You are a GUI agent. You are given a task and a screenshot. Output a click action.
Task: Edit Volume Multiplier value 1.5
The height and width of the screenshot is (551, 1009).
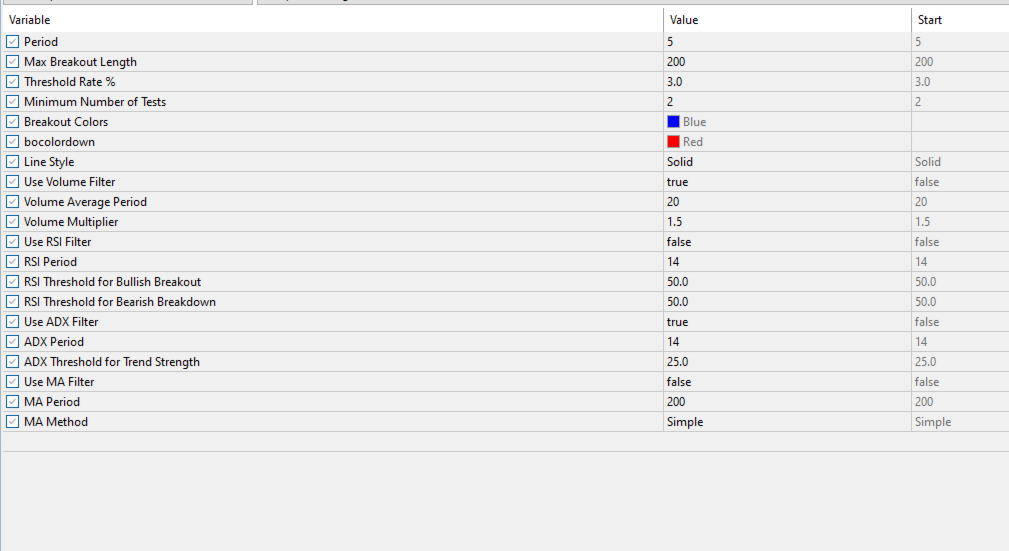coord(787,221)
